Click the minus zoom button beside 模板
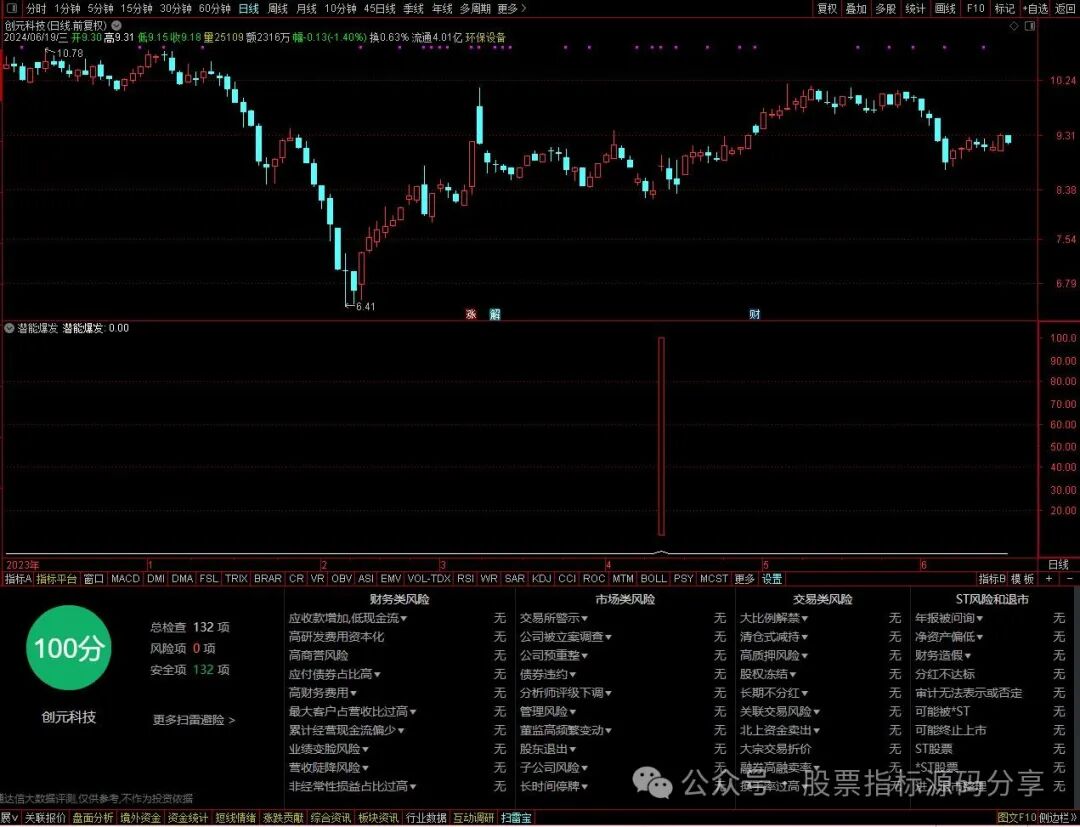1080x827 pixels. tap(1070, 579)
